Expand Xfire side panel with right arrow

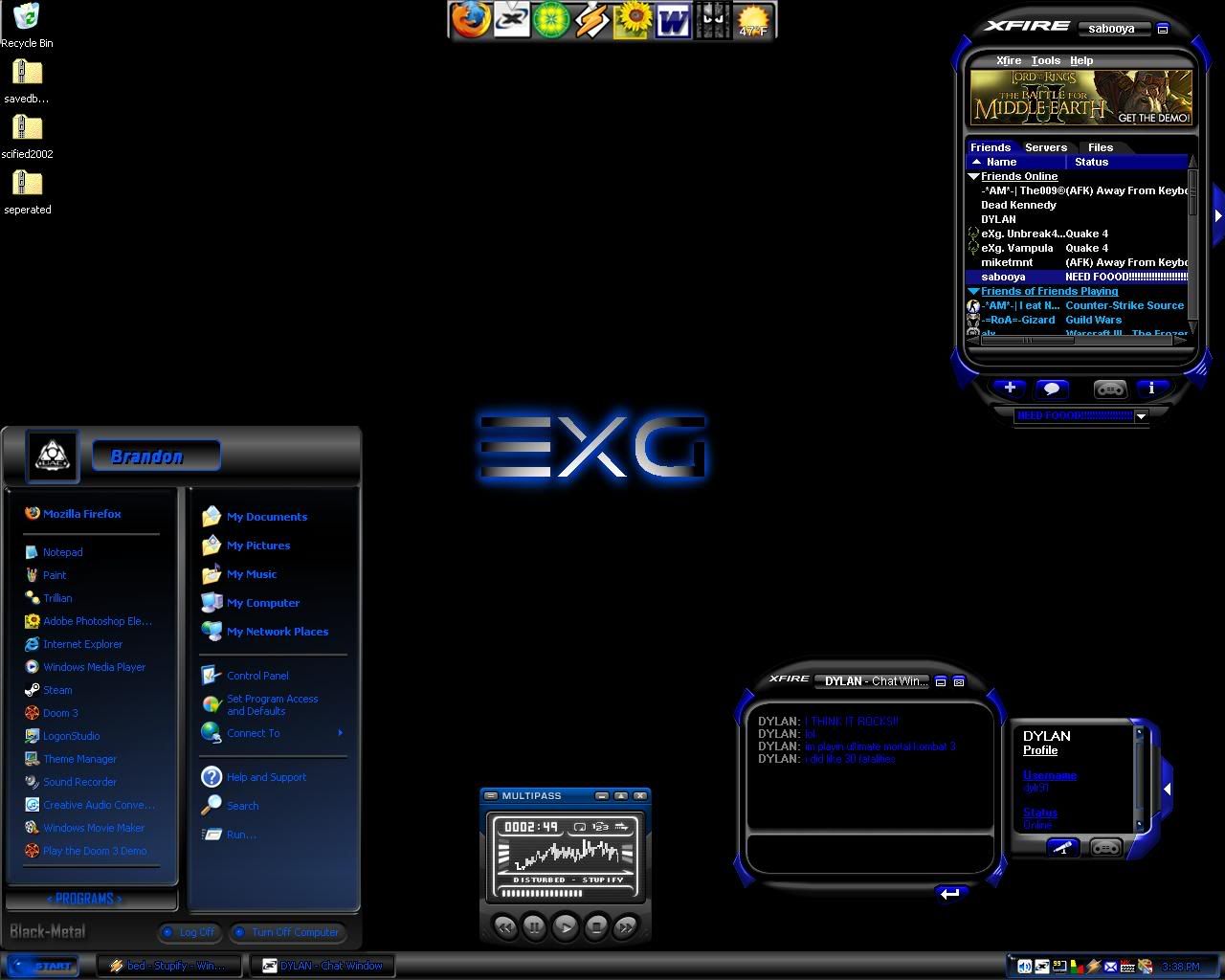tap(1218, 216)
